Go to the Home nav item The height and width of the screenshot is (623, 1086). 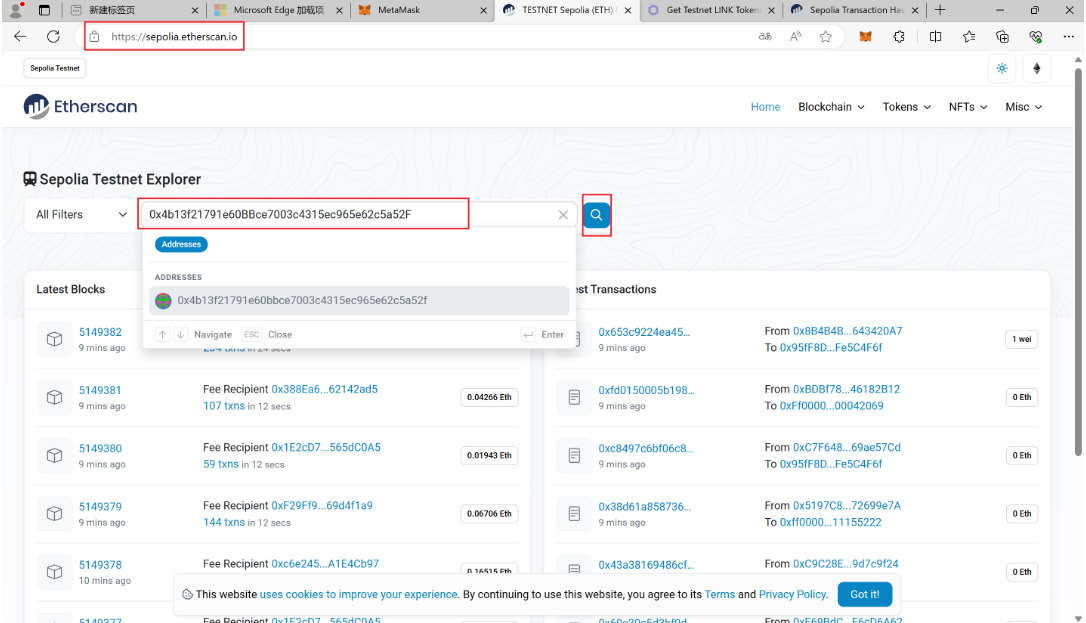coord(765,107)
